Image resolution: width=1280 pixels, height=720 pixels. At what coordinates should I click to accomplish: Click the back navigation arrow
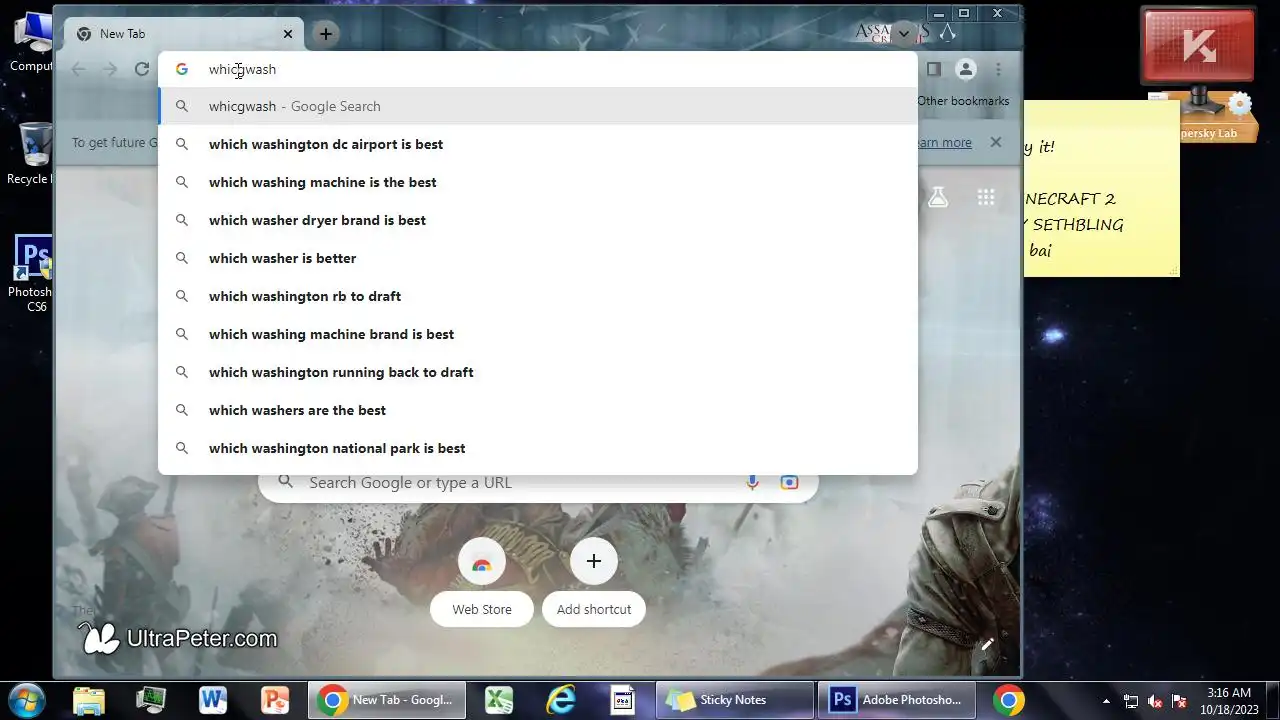[x=79, y=69]
